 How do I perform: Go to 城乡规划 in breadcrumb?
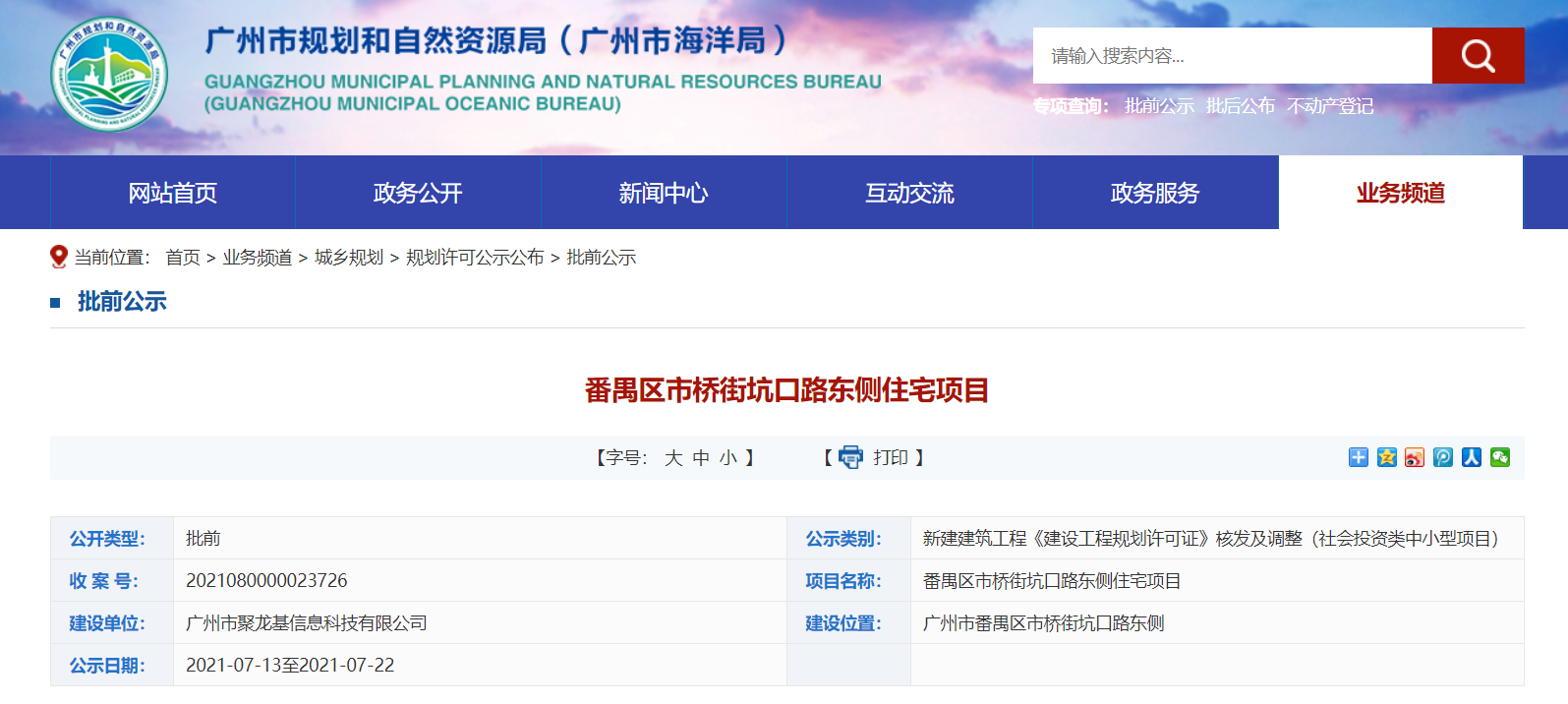coord(349,258)
